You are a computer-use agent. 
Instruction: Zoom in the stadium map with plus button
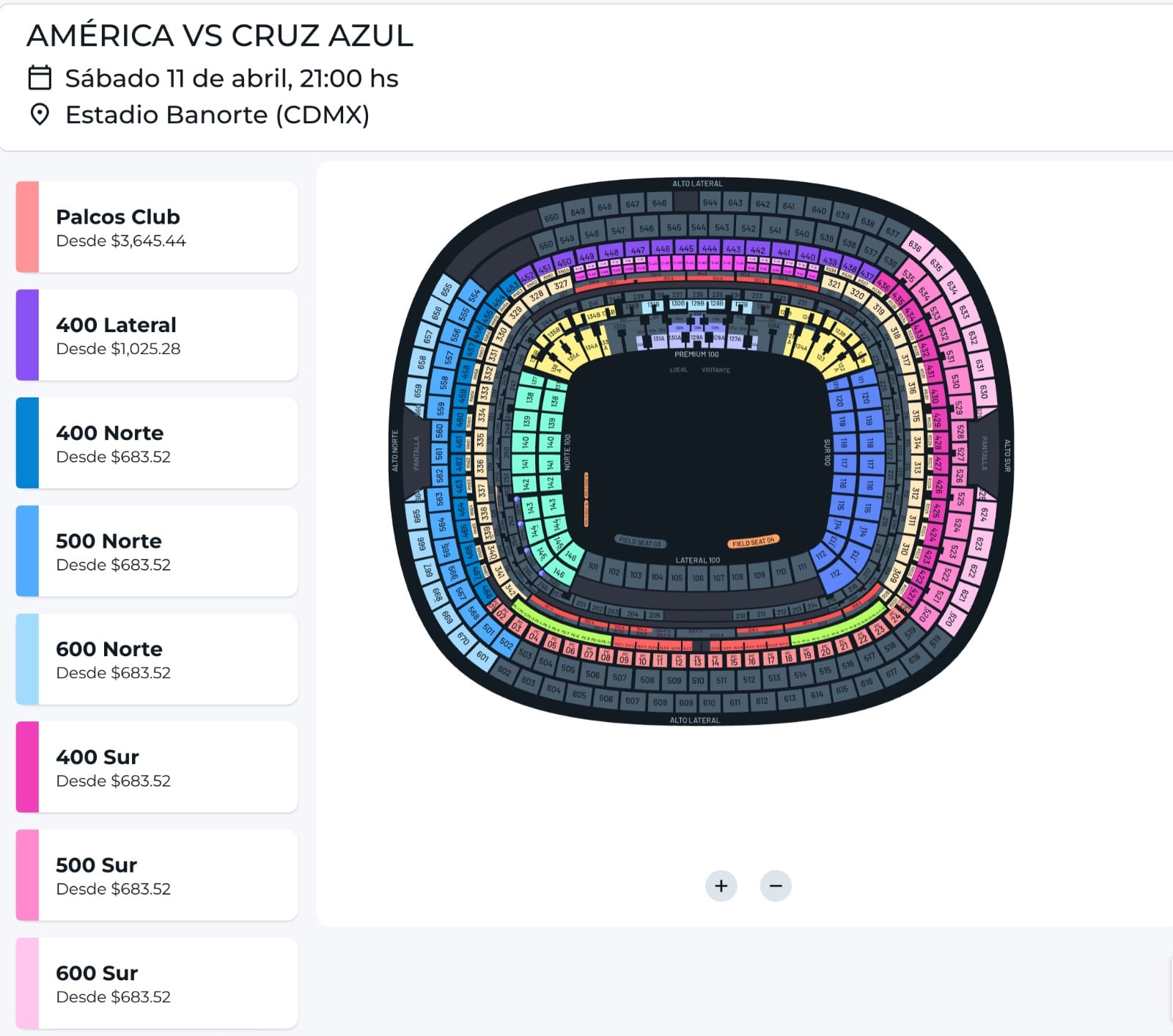[x=721, y=886]
